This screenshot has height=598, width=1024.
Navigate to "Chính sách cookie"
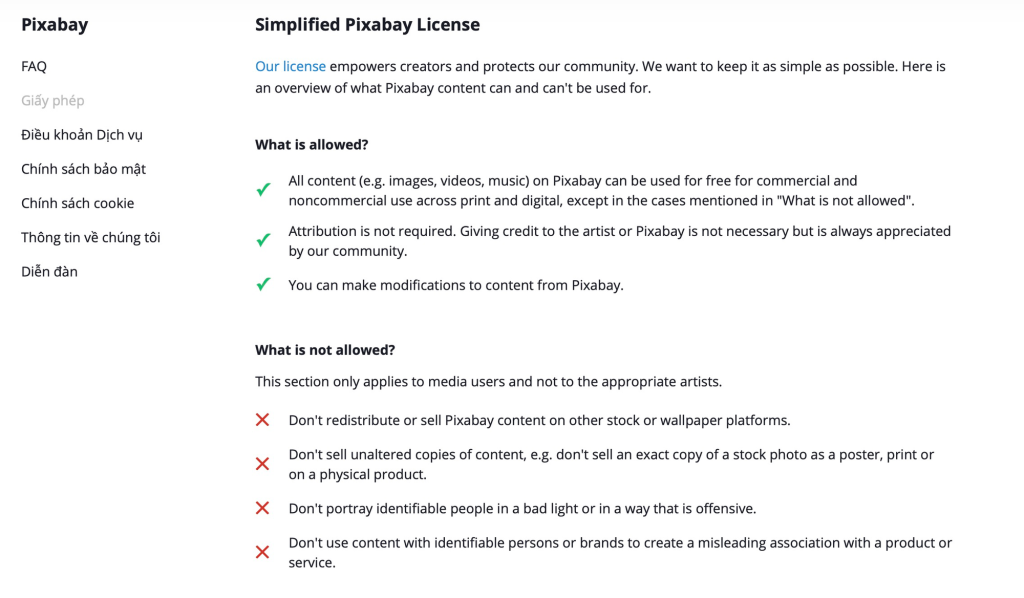(78, 203)
